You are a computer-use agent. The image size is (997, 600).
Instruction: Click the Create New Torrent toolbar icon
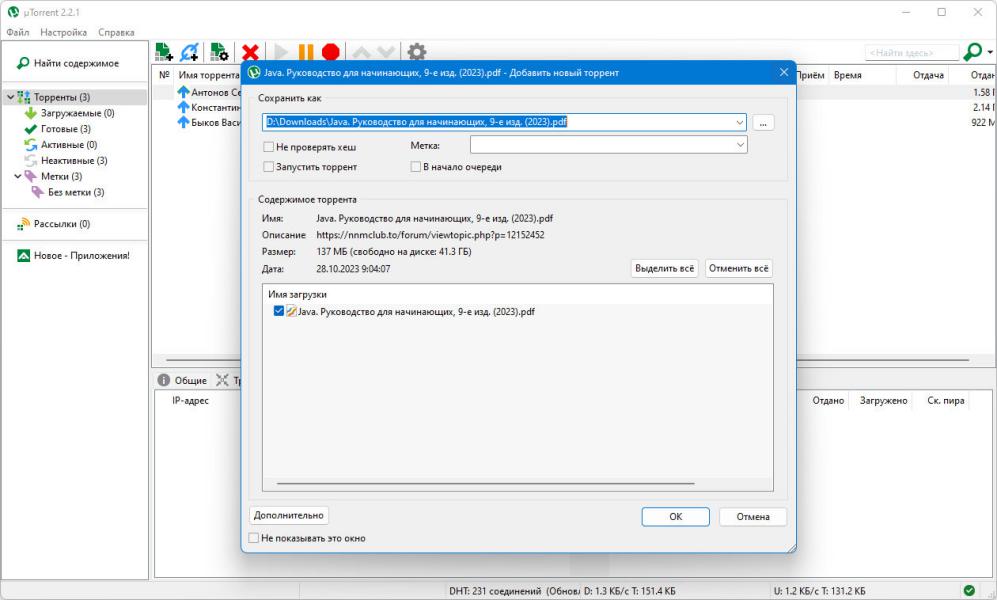point(219,51)
